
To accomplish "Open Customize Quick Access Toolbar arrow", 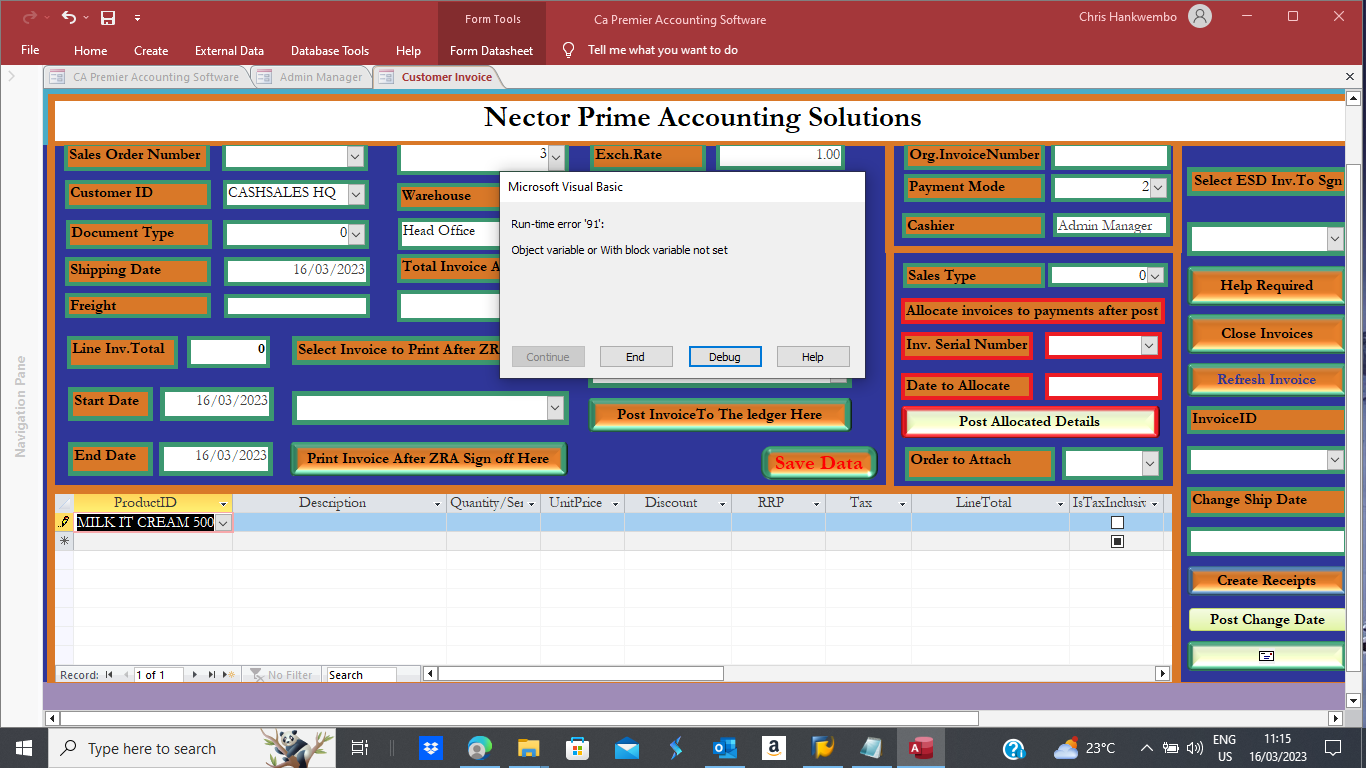I will click(x=137, y=18).
